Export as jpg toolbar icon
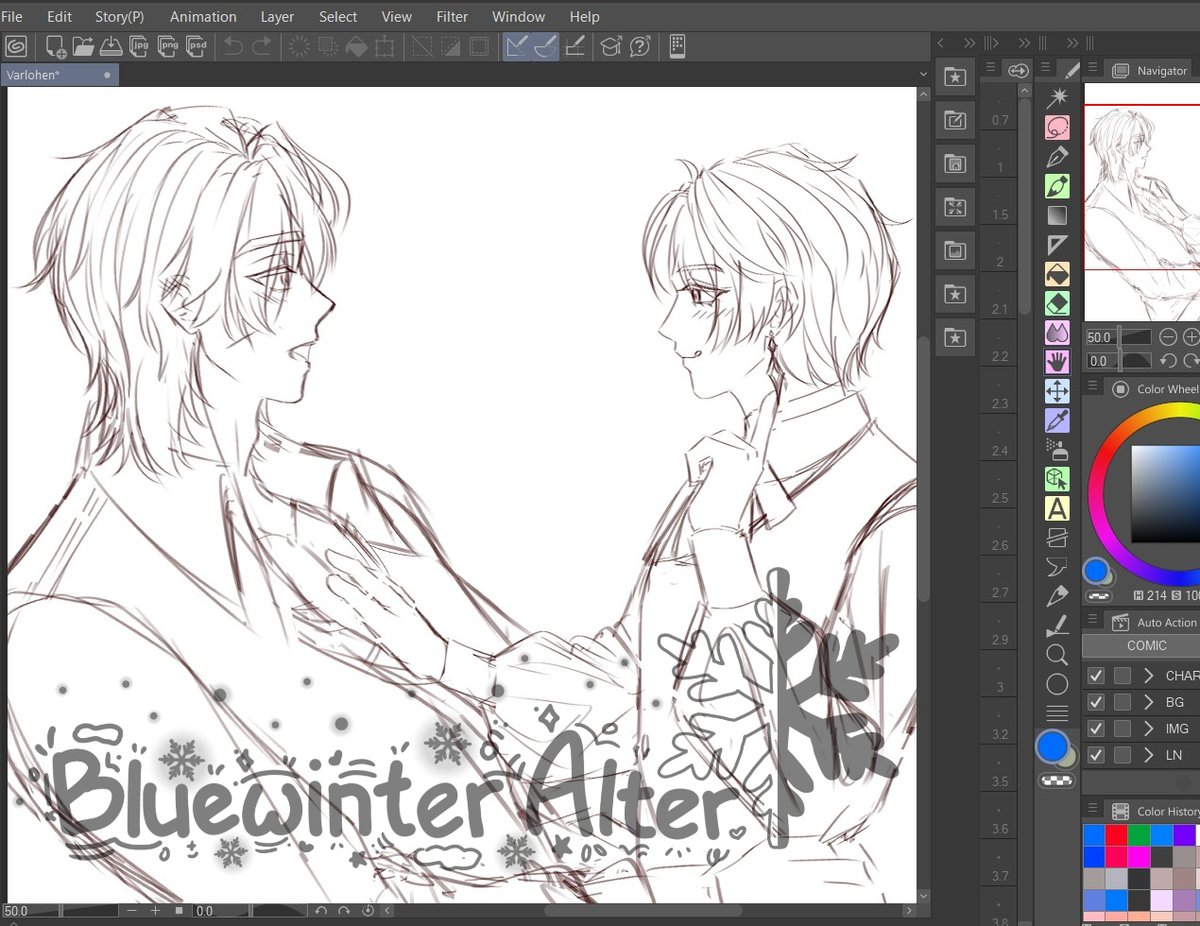This screenshot has width=1200, height=926. coord(140,46)
